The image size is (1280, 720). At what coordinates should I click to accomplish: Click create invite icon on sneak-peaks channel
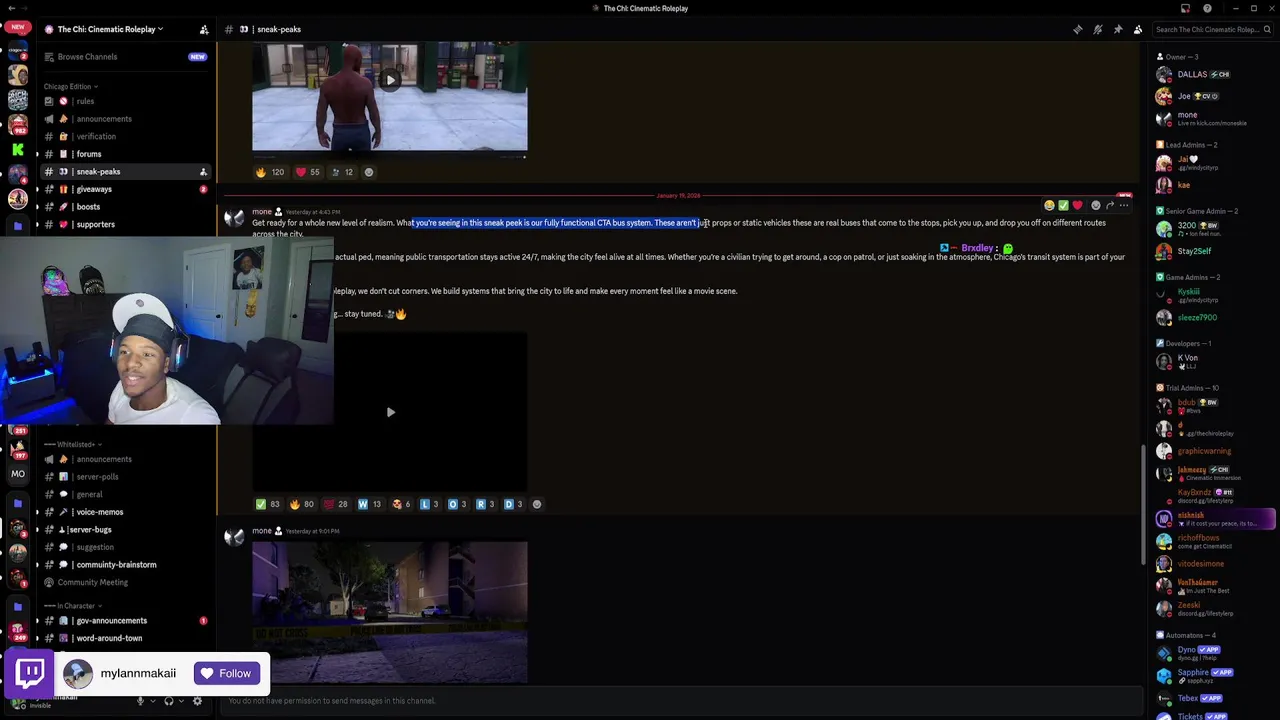203,172
